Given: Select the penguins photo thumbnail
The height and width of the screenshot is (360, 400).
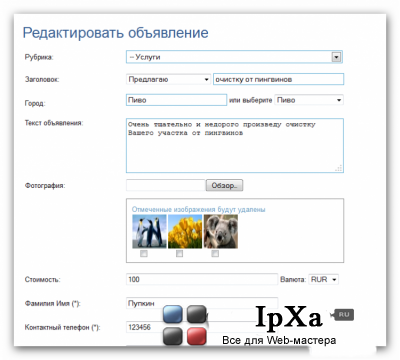Looking at the screenshot, I should 149,231.
